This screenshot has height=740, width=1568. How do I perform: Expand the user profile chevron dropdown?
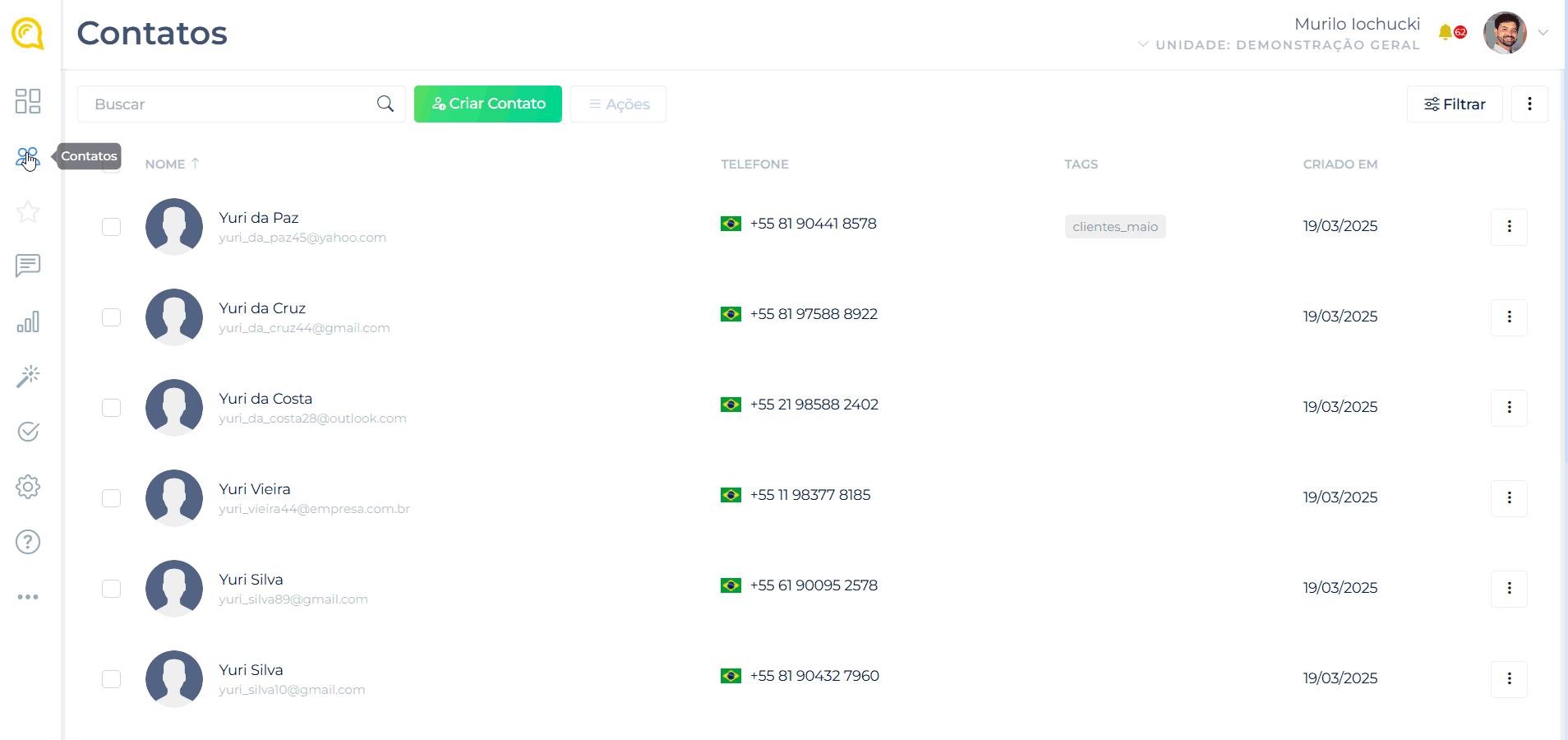tap(1543, 33)
